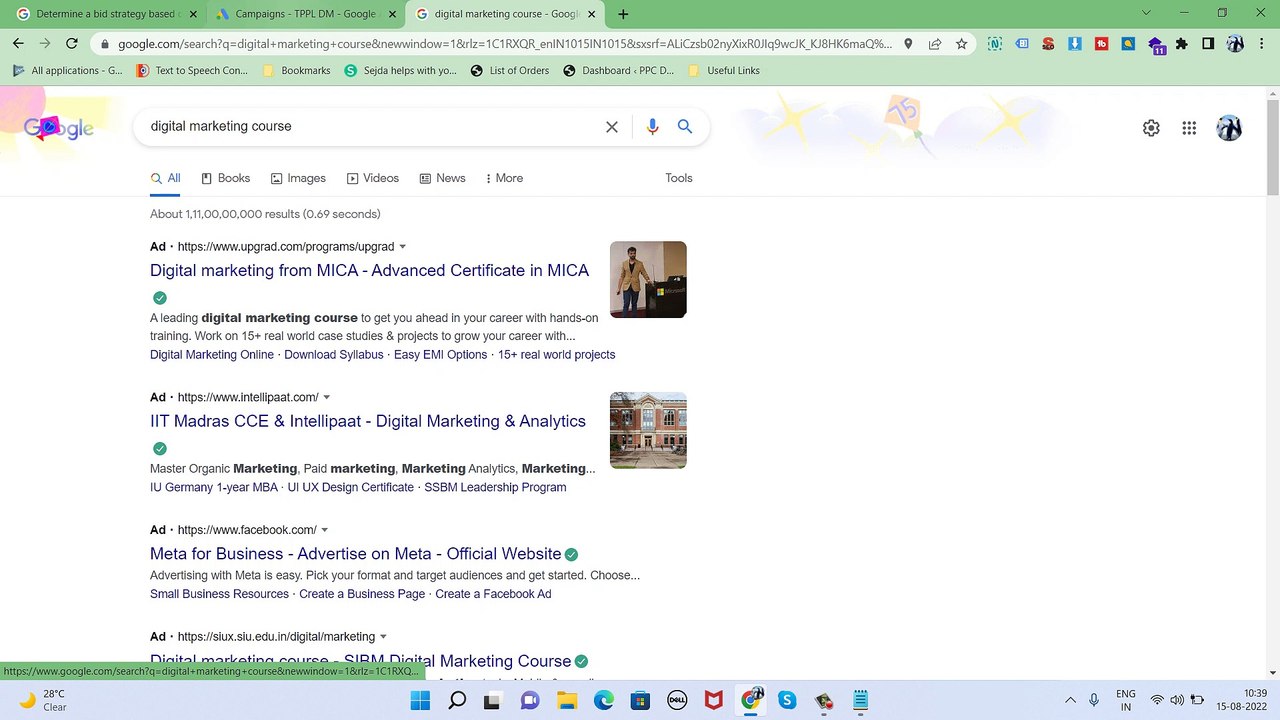This screenshot has height=720, width=1280.
Task: Click Easy EMI Options sitelink
Action: (x=441, y=355)
